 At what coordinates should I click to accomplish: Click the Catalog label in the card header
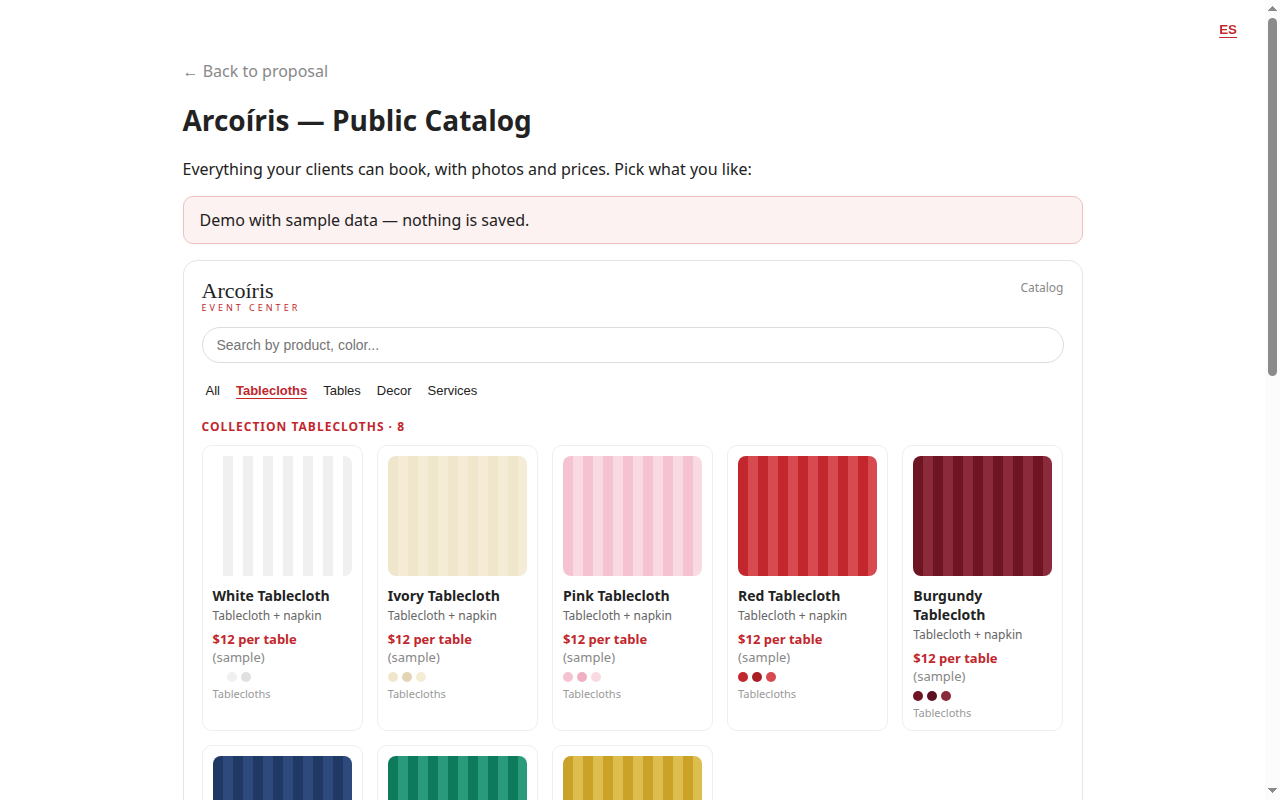1042,288
